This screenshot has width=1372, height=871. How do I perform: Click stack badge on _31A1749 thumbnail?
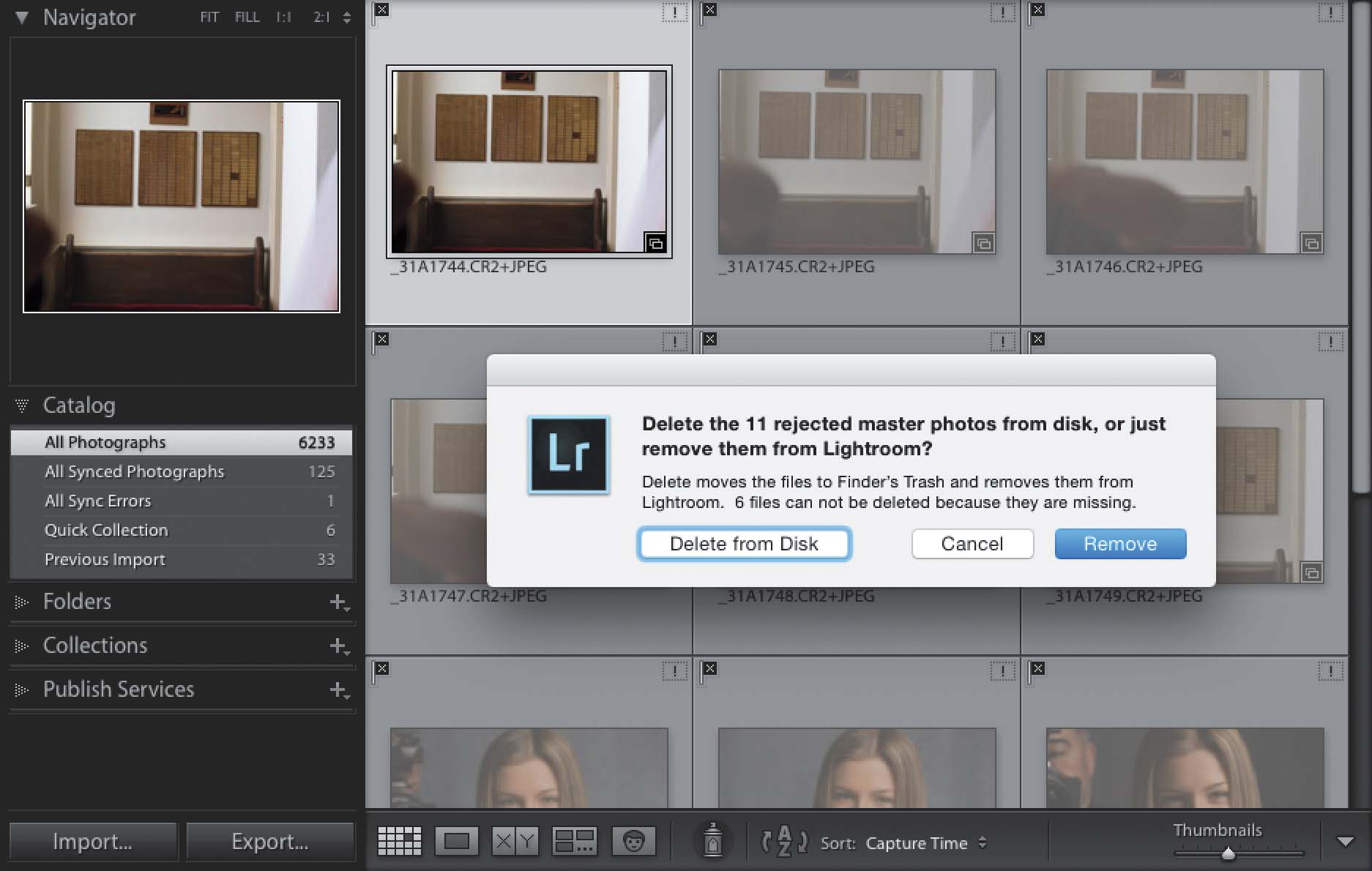click(x=1311, y=572)
